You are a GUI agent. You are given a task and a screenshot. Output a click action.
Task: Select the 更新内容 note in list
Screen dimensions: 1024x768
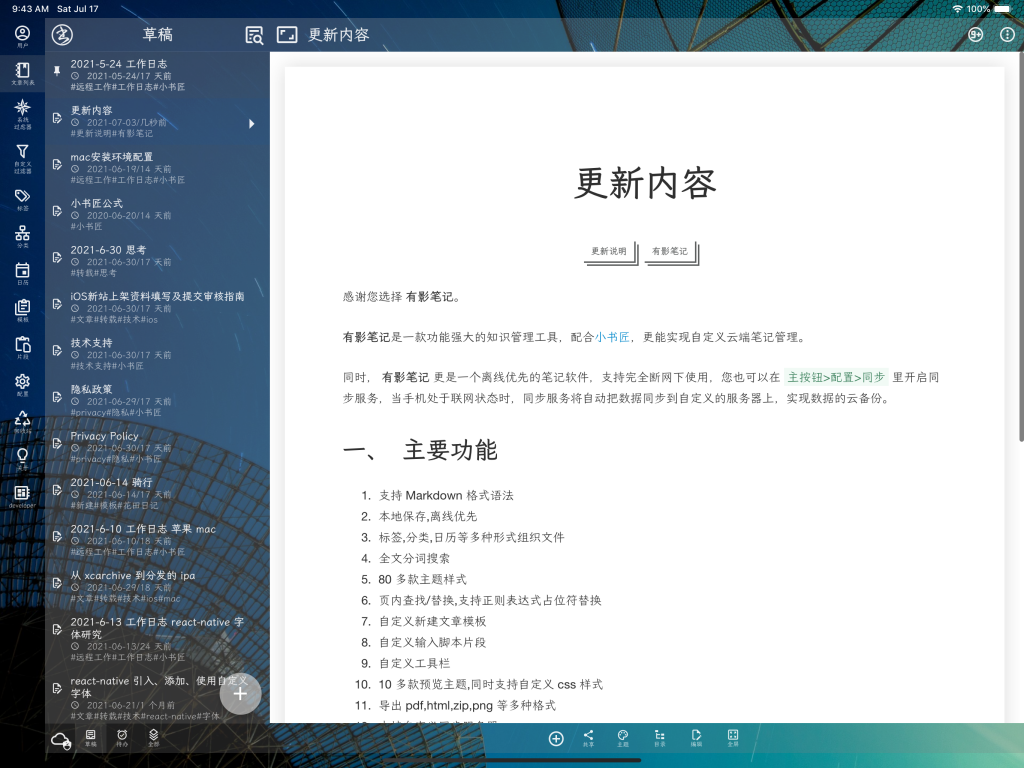tap(157, 121)
